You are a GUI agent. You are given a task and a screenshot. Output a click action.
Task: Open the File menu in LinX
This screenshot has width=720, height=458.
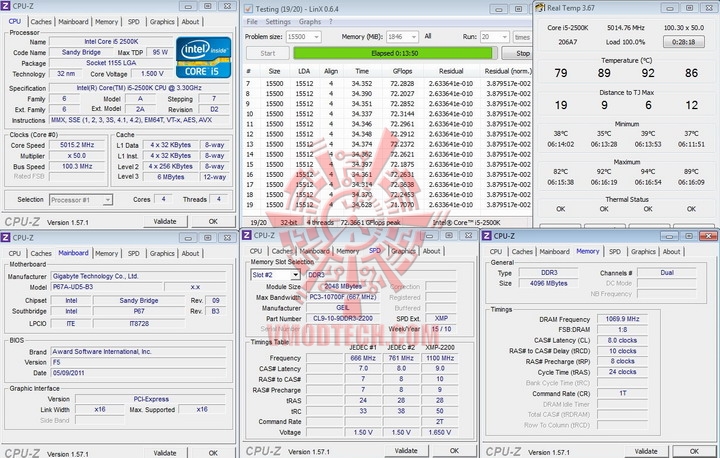252,22
